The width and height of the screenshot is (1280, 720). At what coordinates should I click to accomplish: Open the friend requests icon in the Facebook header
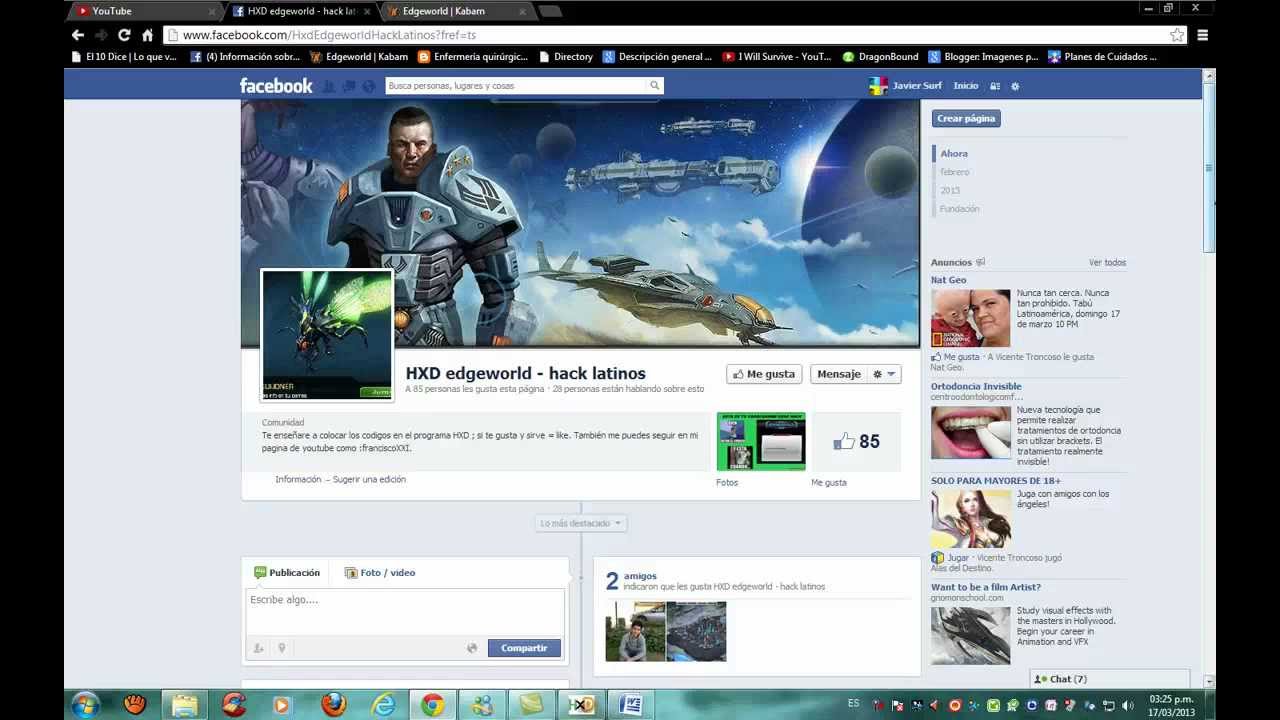point(329,86)
